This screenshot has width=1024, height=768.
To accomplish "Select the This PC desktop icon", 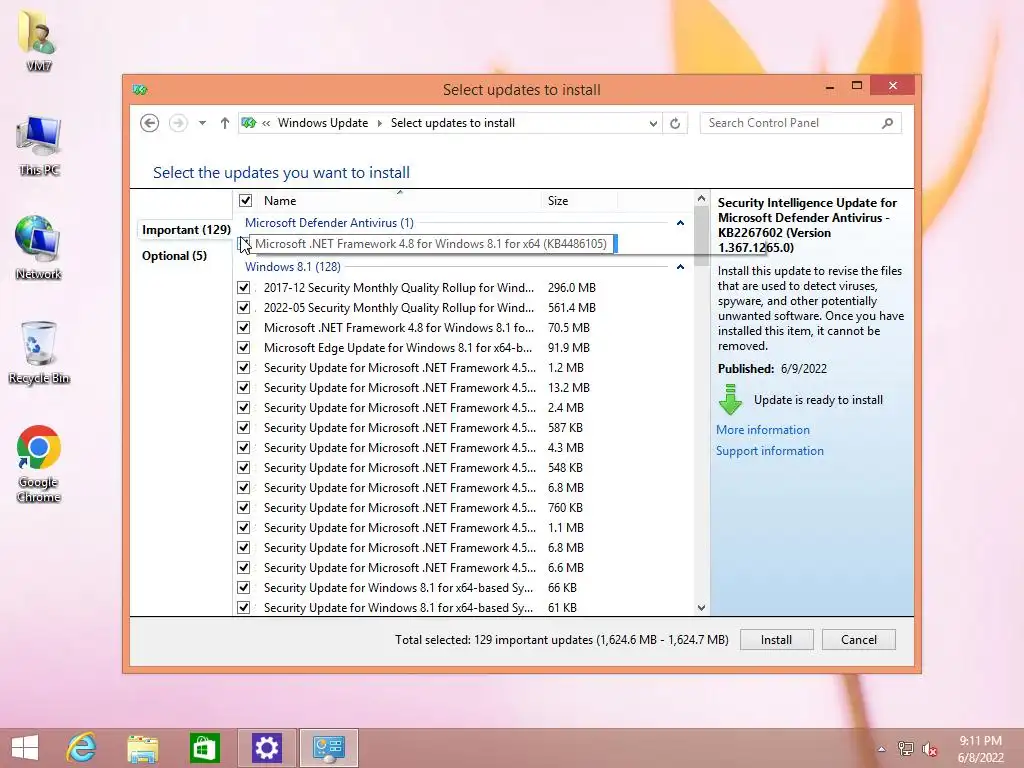I will point(39,145).
